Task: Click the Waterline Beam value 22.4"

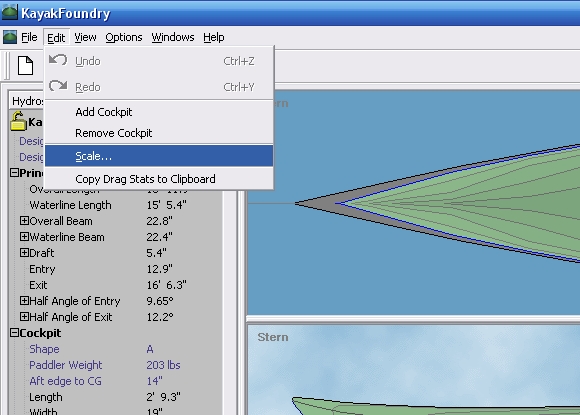Action: [x=159, y=237]
